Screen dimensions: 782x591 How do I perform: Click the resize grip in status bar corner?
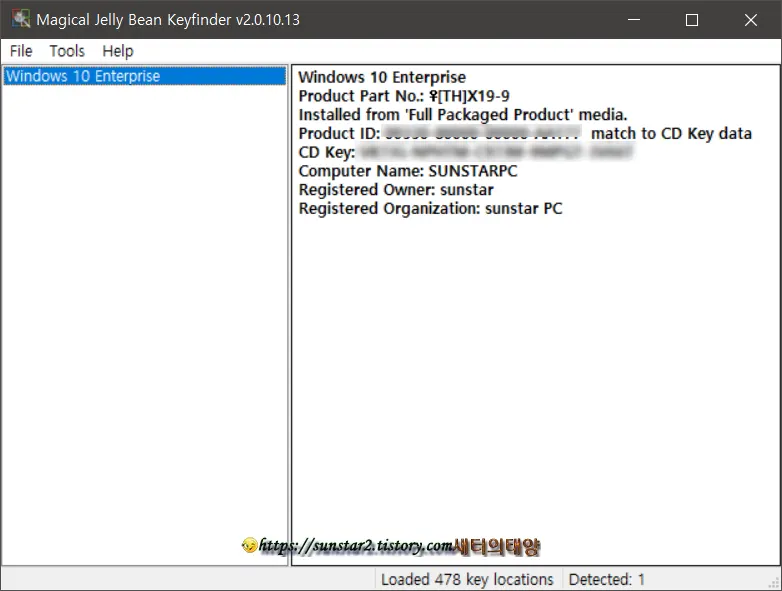(775, 584)
